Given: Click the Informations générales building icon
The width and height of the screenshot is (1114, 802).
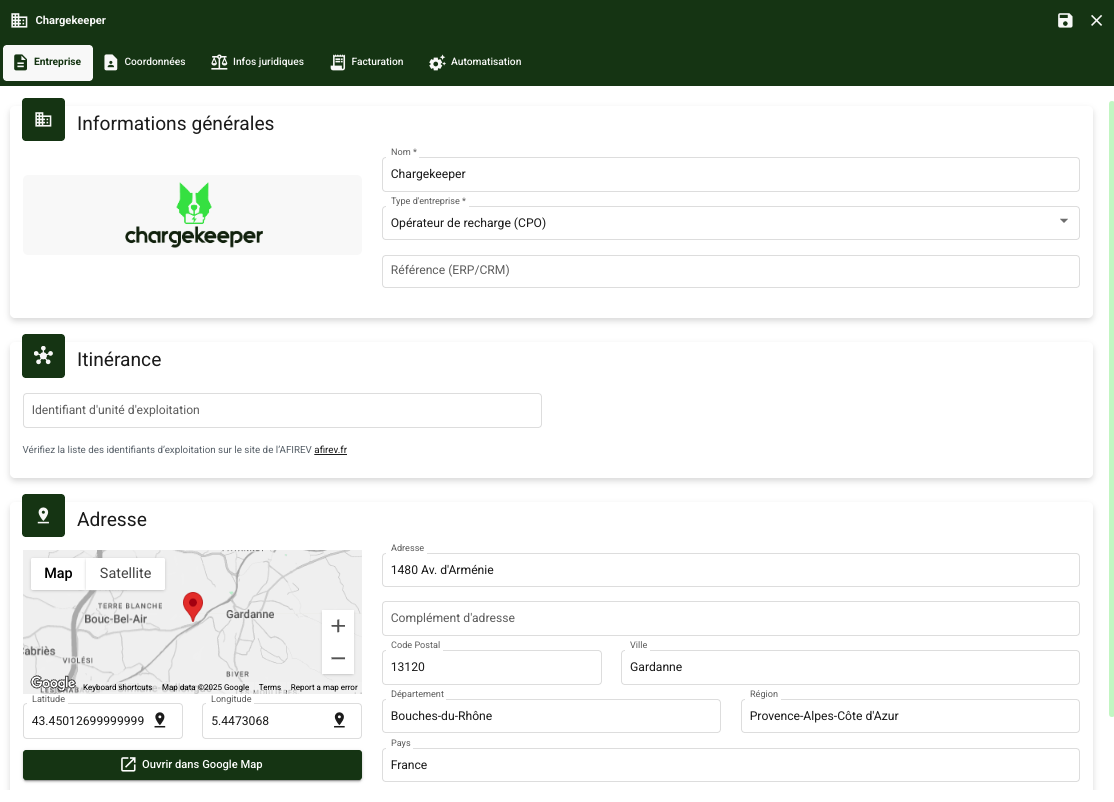Looking at the screenshot, I should [43, 120].
